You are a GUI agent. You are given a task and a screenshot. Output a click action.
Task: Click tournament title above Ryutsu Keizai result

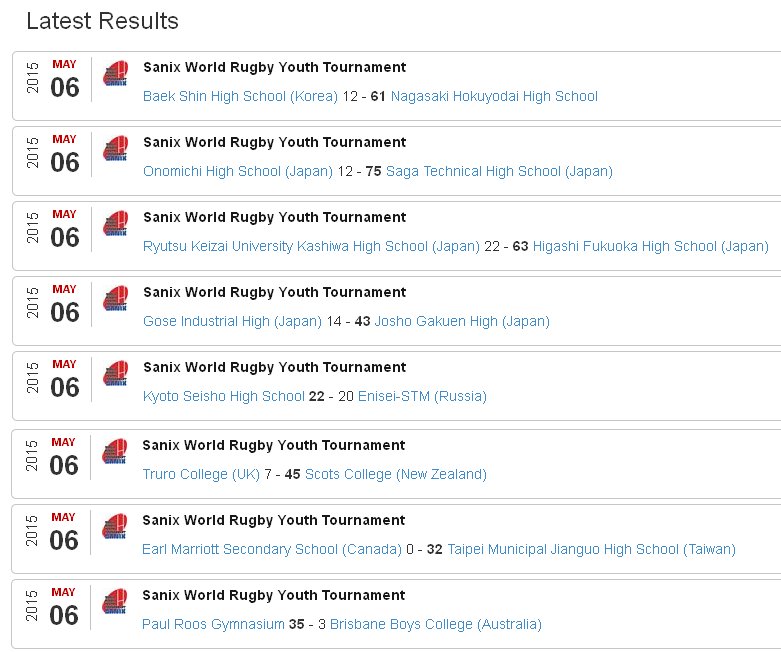[274, 218]
